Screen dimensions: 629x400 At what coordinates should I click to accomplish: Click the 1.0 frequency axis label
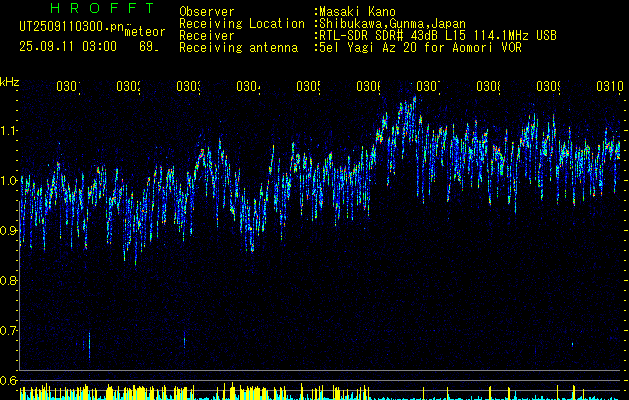8,180
